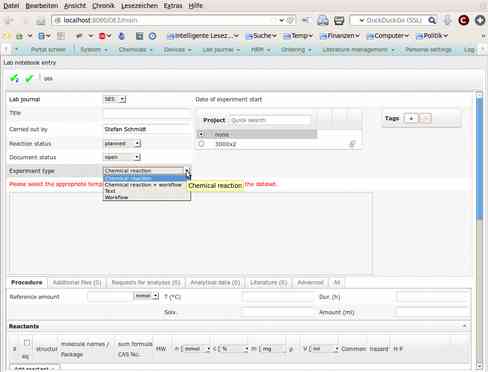
Task: Click the minus button next to Tags
Action: pyautogui.click(x=426, y=118)
